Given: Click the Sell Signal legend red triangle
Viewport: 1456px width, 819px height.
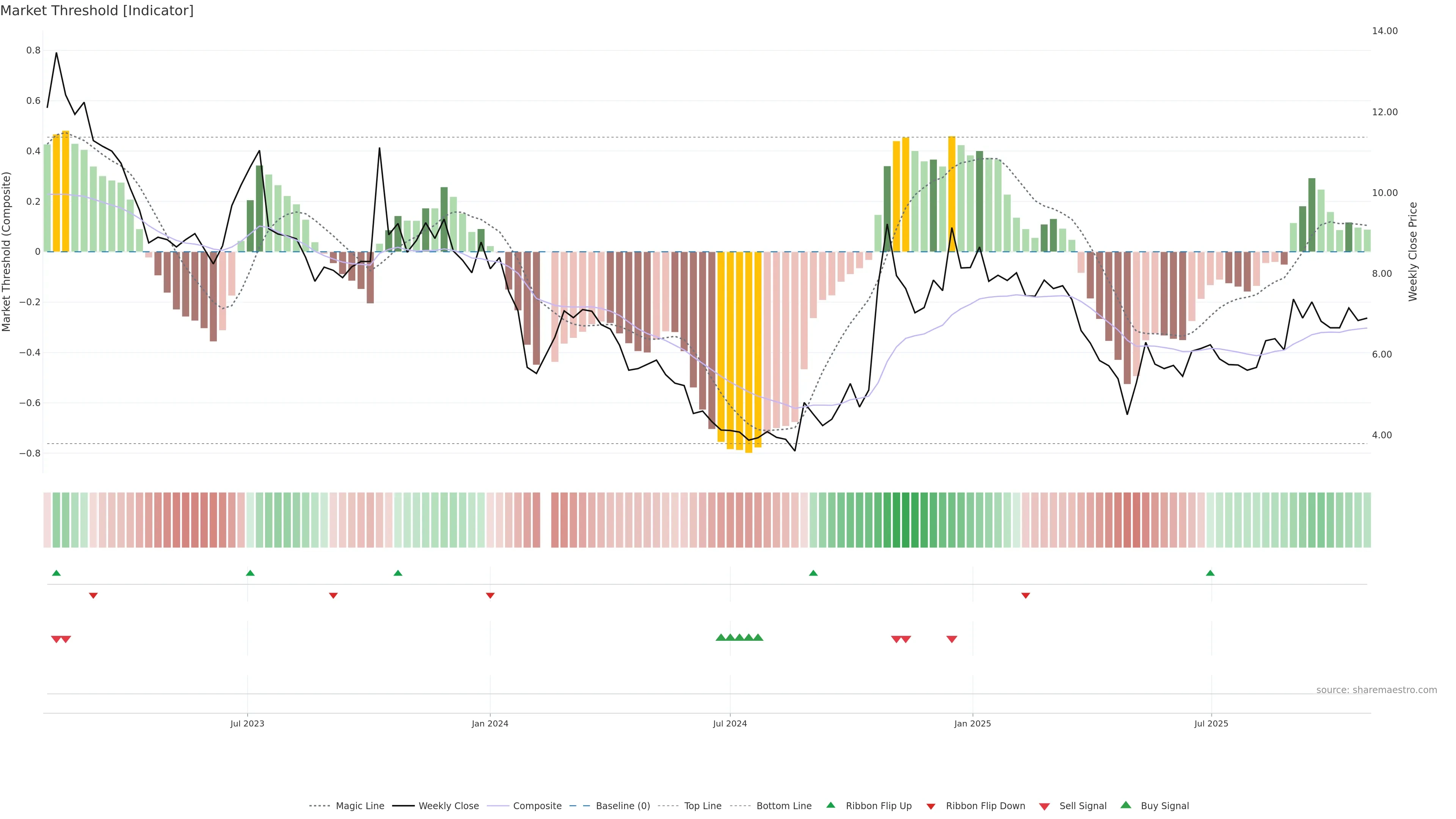Looking at the screenshot, I should point(1045,806).
